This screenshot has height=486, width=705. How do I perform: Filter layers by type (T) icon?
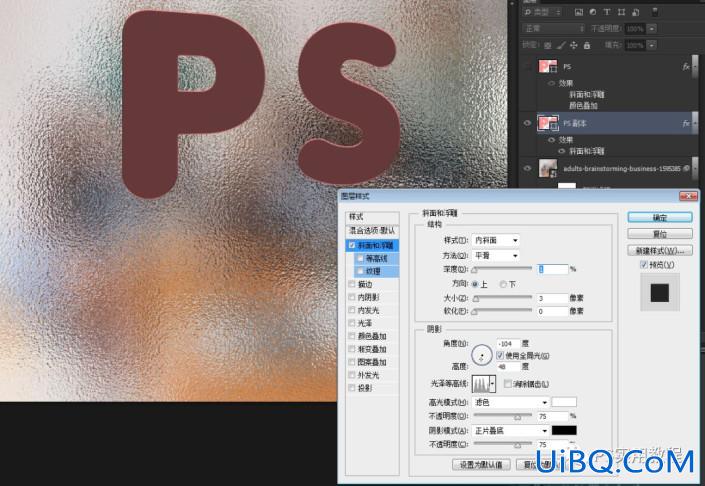point(607,13)
